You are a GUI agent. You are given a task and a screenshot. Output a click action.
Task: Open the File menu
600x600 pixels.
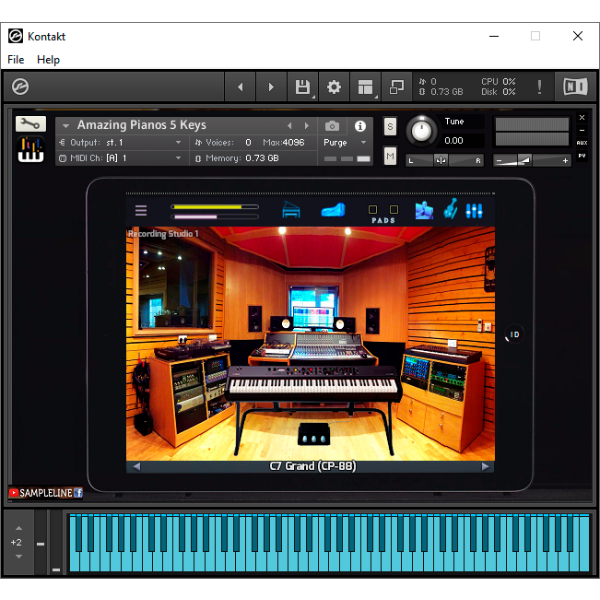coord(16,60)
